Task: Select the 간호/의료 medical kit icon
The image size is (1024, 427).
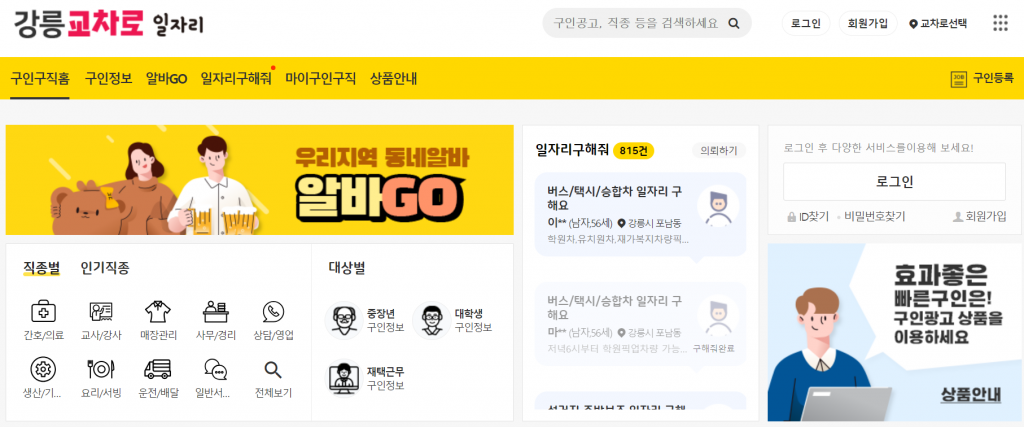Action: (44, 311)
